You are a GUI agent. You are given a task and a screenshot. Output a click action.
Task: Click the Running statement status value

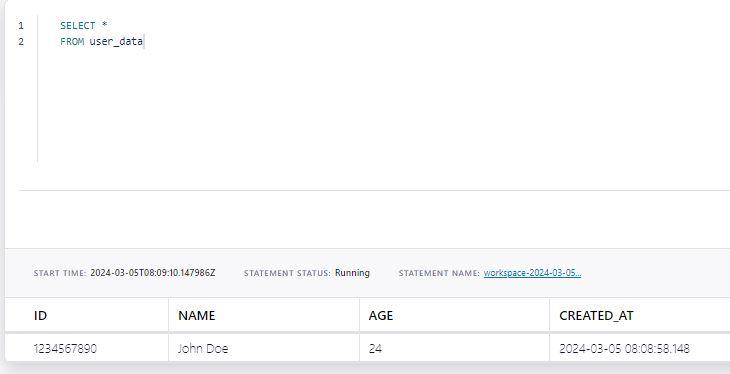[x=352, y=273]
